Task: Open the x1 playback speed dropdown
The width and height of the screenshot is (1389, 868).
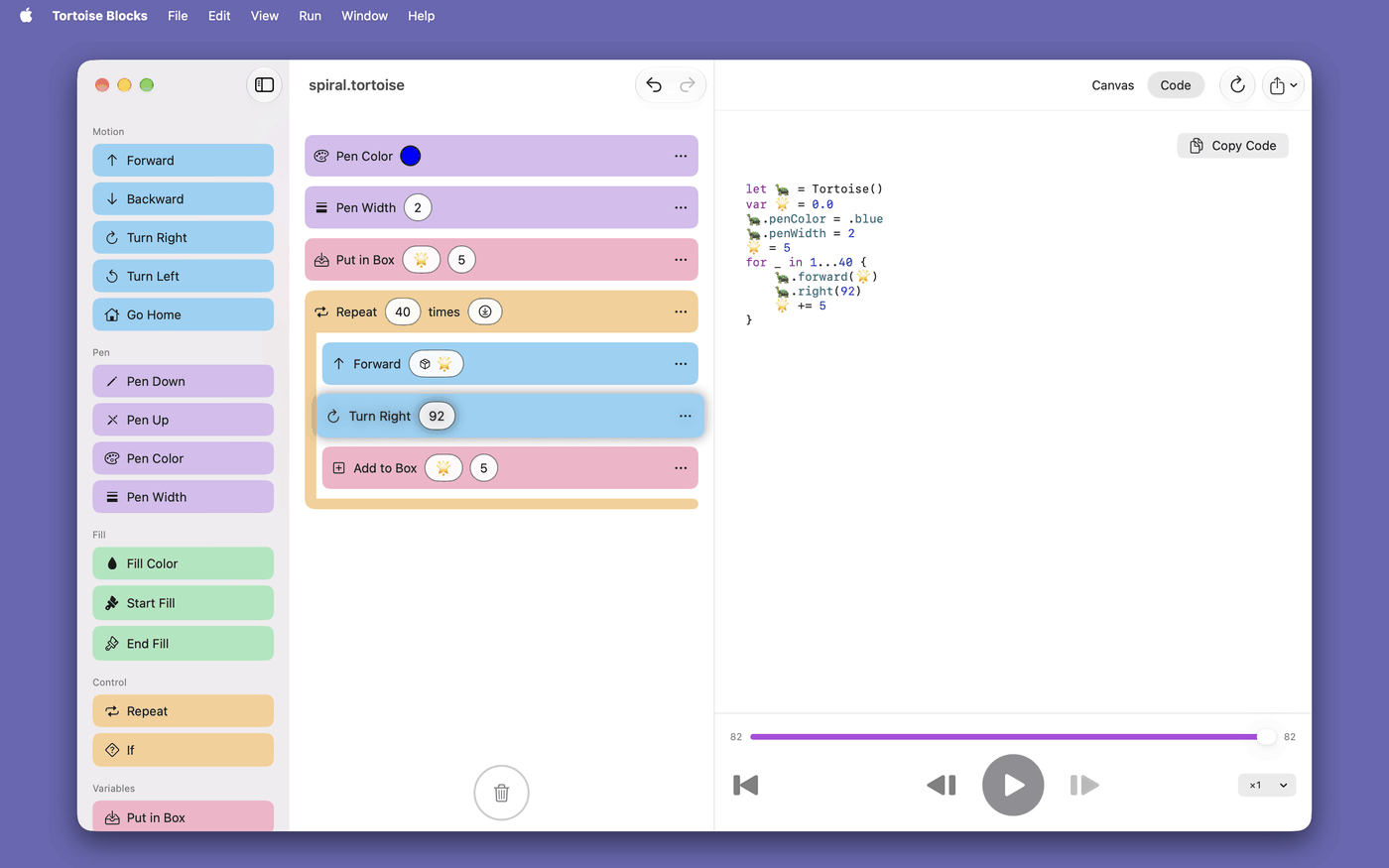Action: click(x=1267, y=786)
